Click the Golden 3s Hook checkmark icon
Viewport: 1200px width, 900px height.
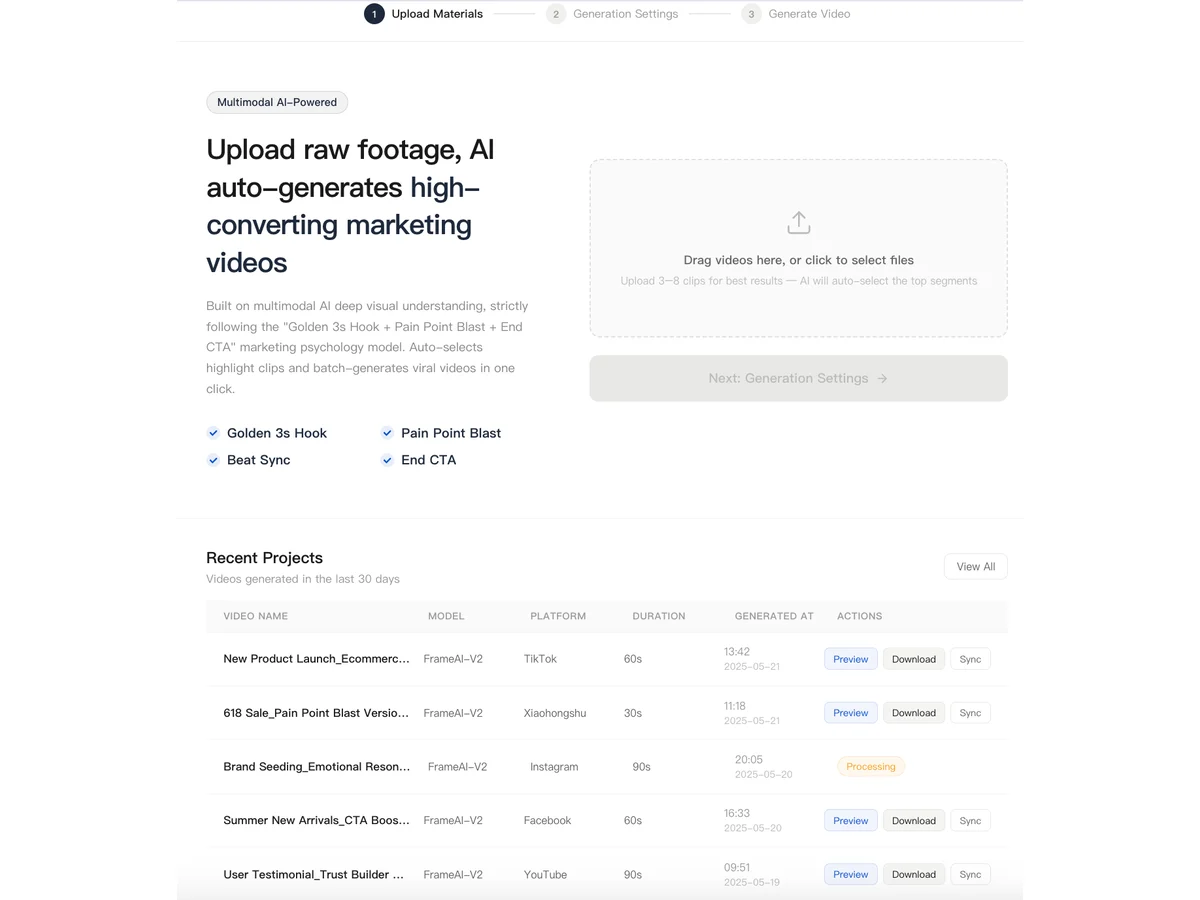click(x=213, y=433)
